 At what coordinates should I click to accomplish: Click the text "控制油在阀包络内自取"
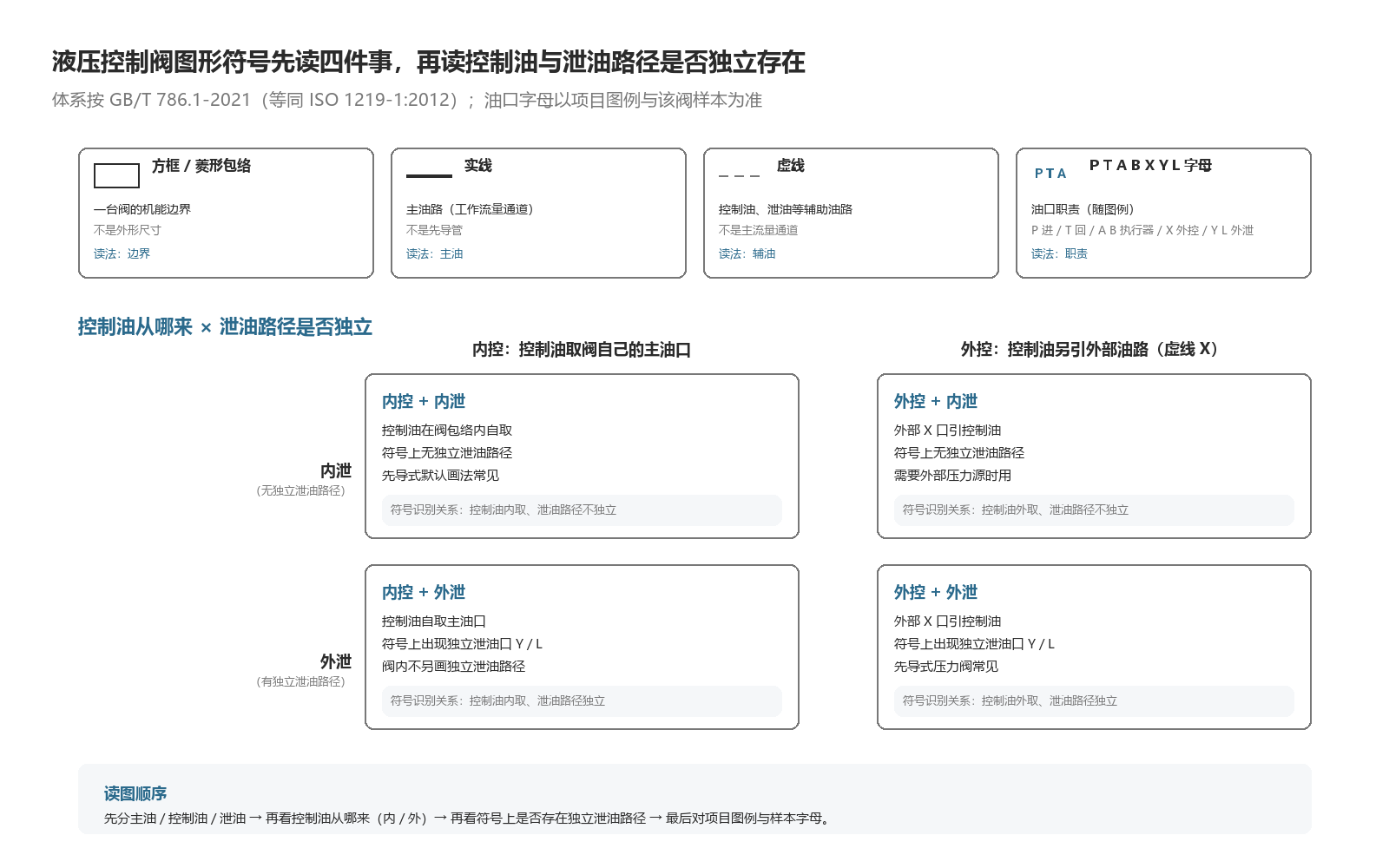pyautogui.click(x=447, y=431)
